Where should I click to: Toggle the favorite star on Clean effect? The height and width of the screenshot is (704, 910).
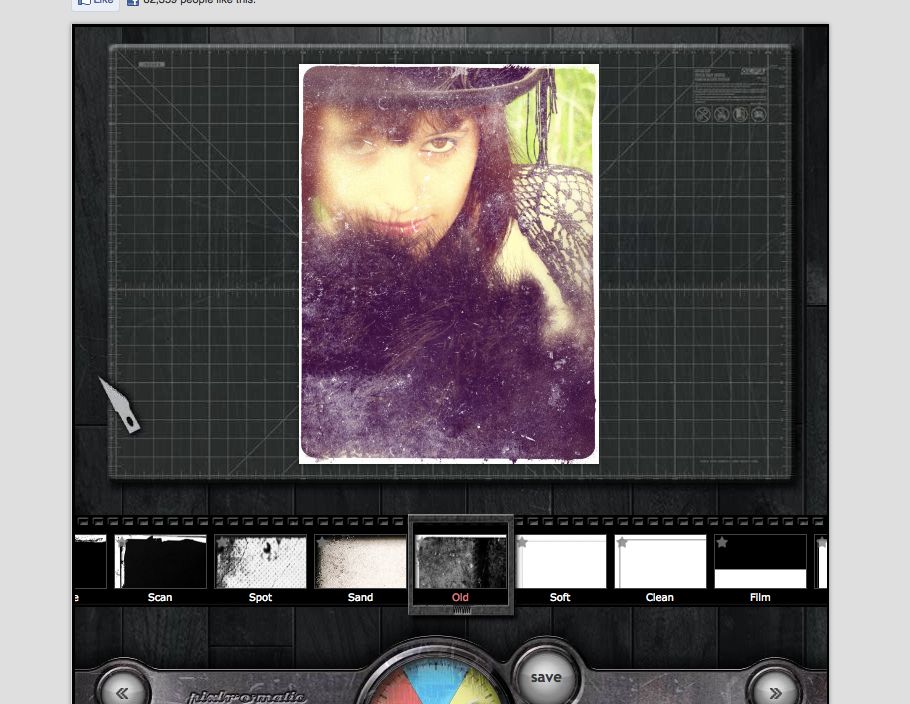coord(621,541)
